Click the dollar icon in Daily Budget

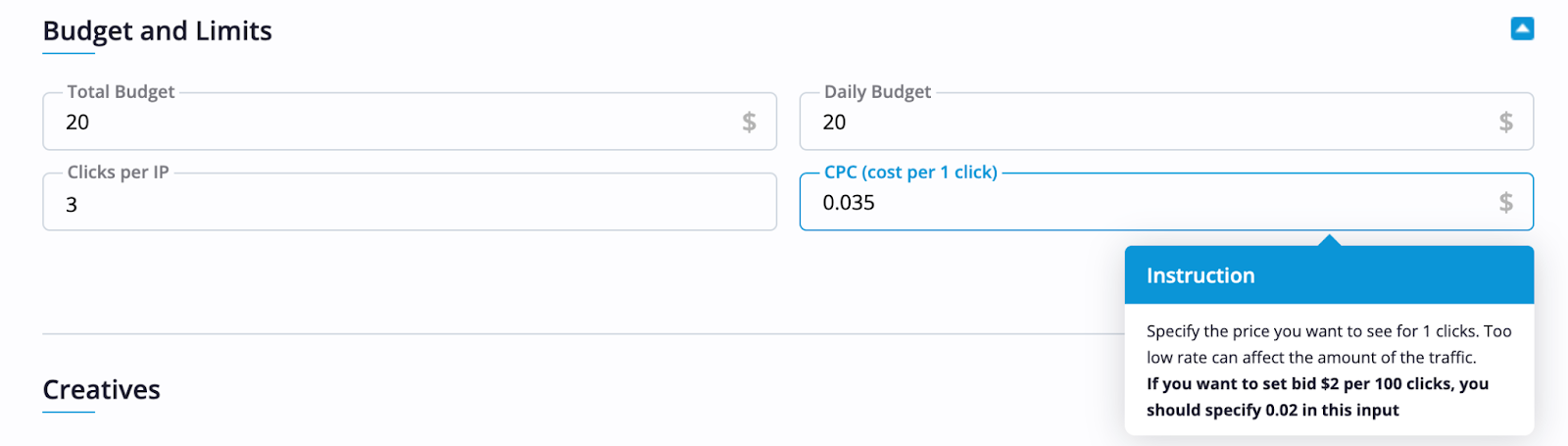[x=1506, y=122]
